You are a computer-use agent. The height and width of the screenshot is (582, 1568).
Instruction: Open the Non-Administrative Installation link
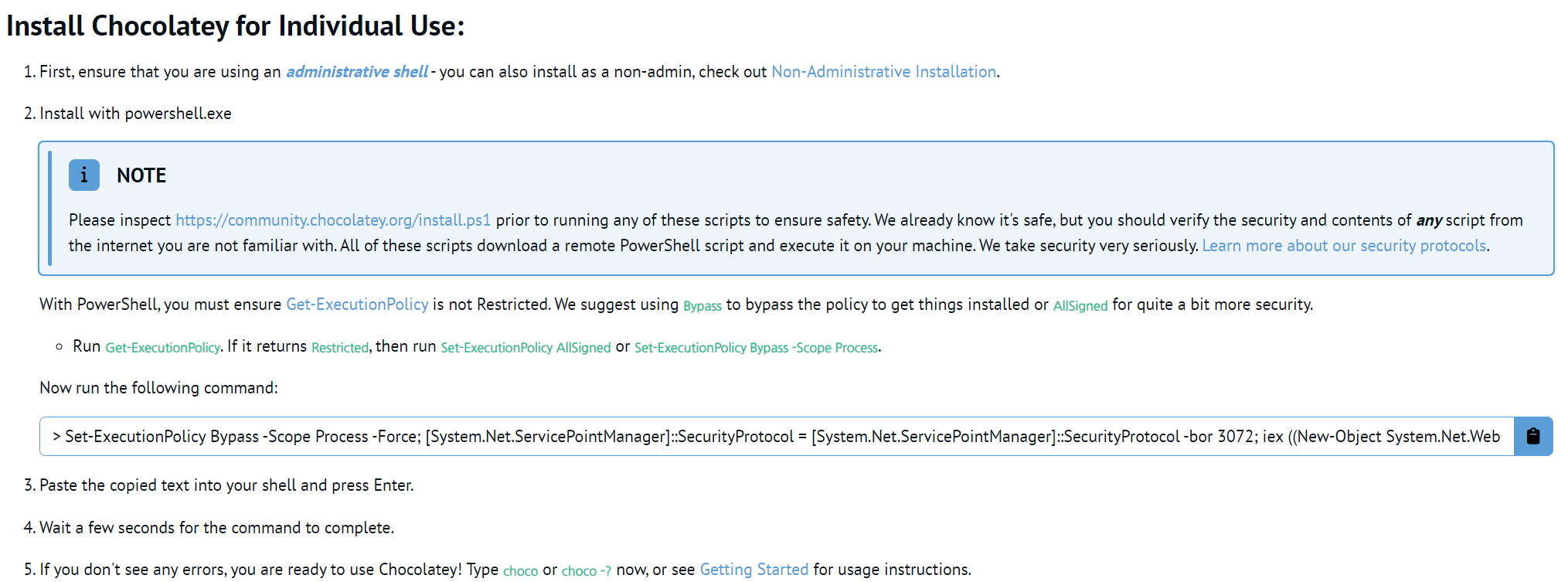point(884,72)
